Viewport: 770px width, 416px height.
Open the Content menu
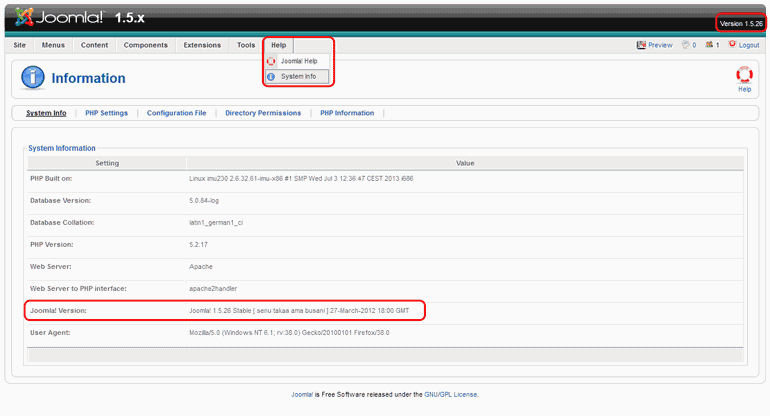94,45
